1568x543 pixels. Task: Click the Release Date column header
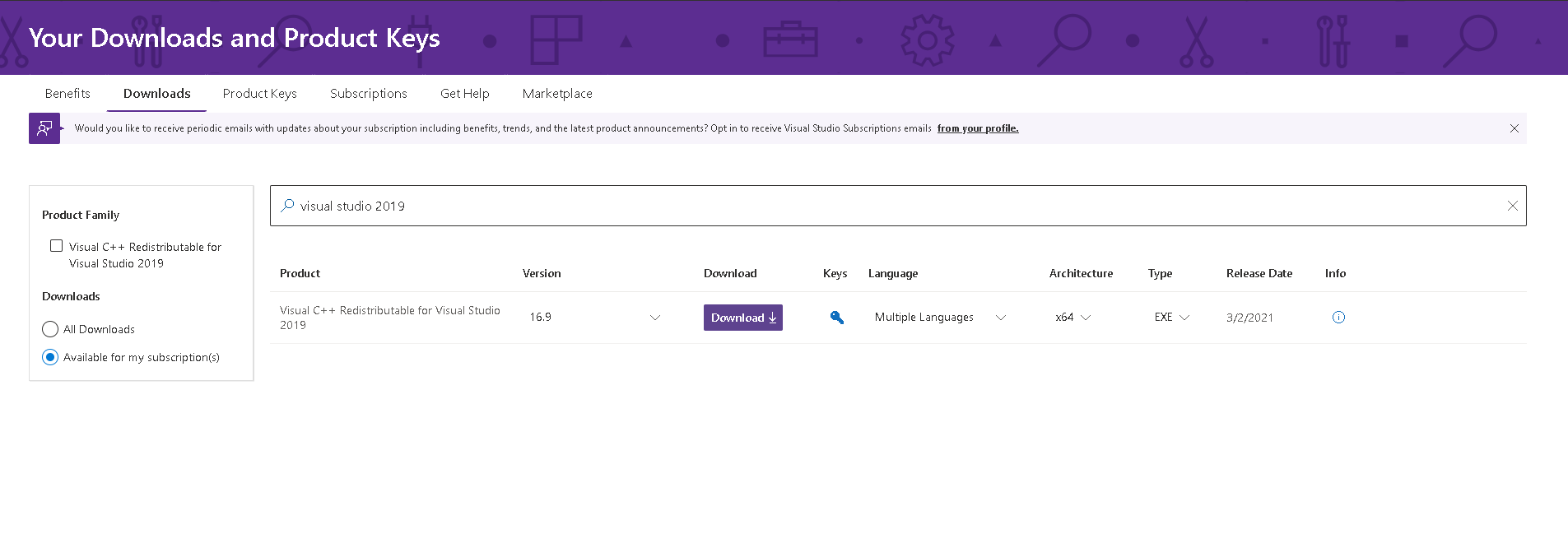click(x=1259, y=273)
